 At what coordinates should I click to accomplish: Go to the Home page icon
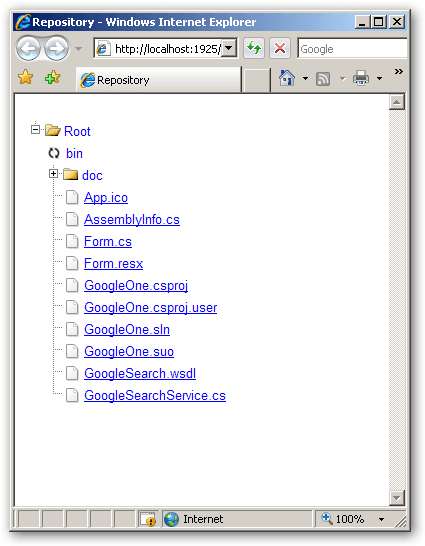287,78
